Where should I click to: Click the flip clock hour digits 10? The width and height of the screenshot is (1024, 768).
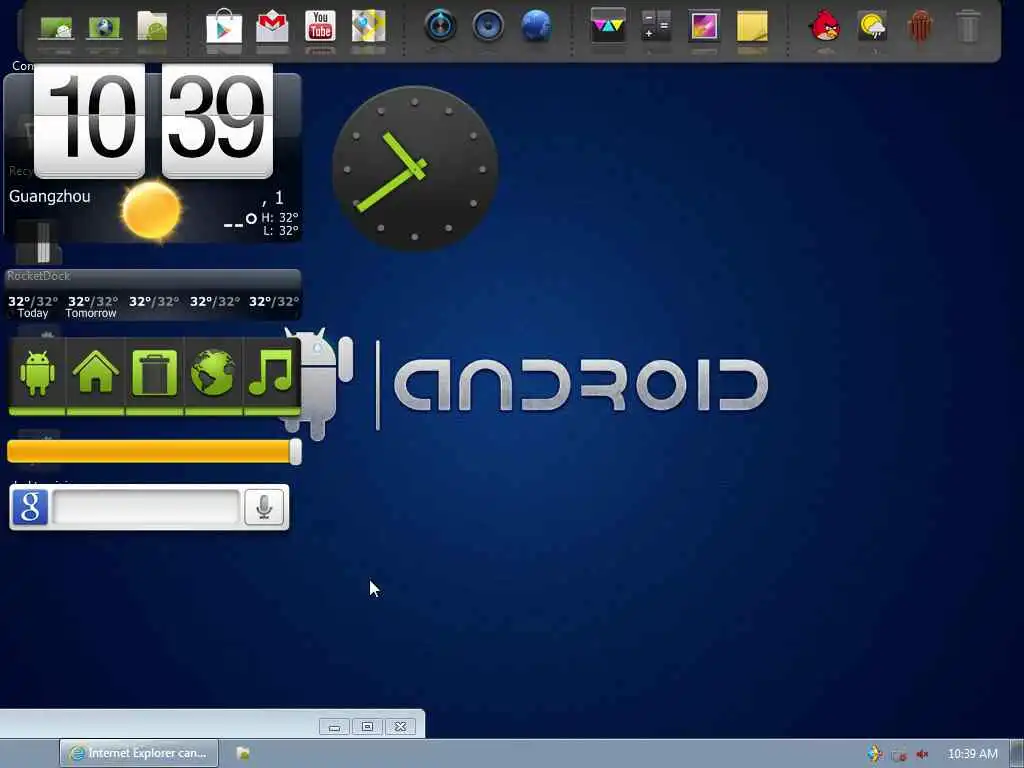coord(89,121)
